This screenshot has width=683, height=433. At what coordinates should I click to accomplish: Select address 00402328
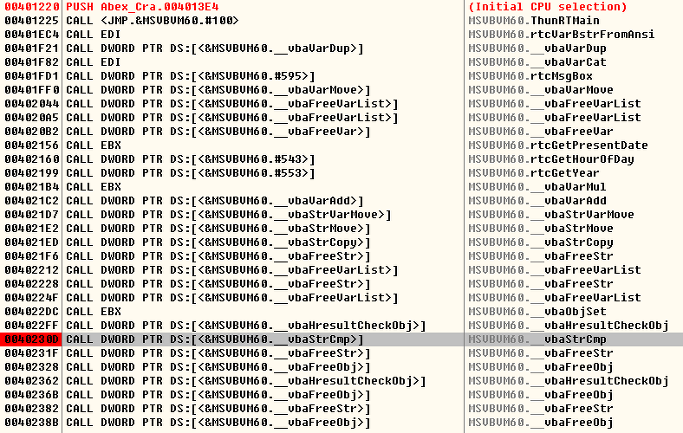[32, 367]
